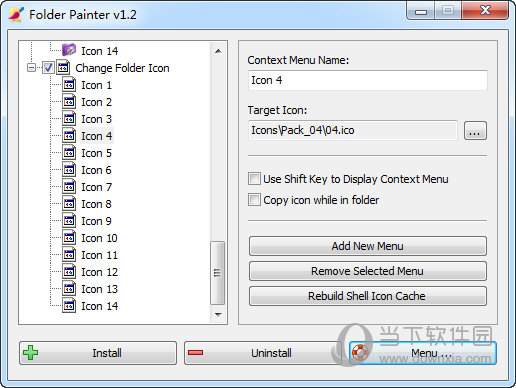
Task: Collapse the Change Folder Icon tree node
Action: pyautogui.click(x=32, y=68)
